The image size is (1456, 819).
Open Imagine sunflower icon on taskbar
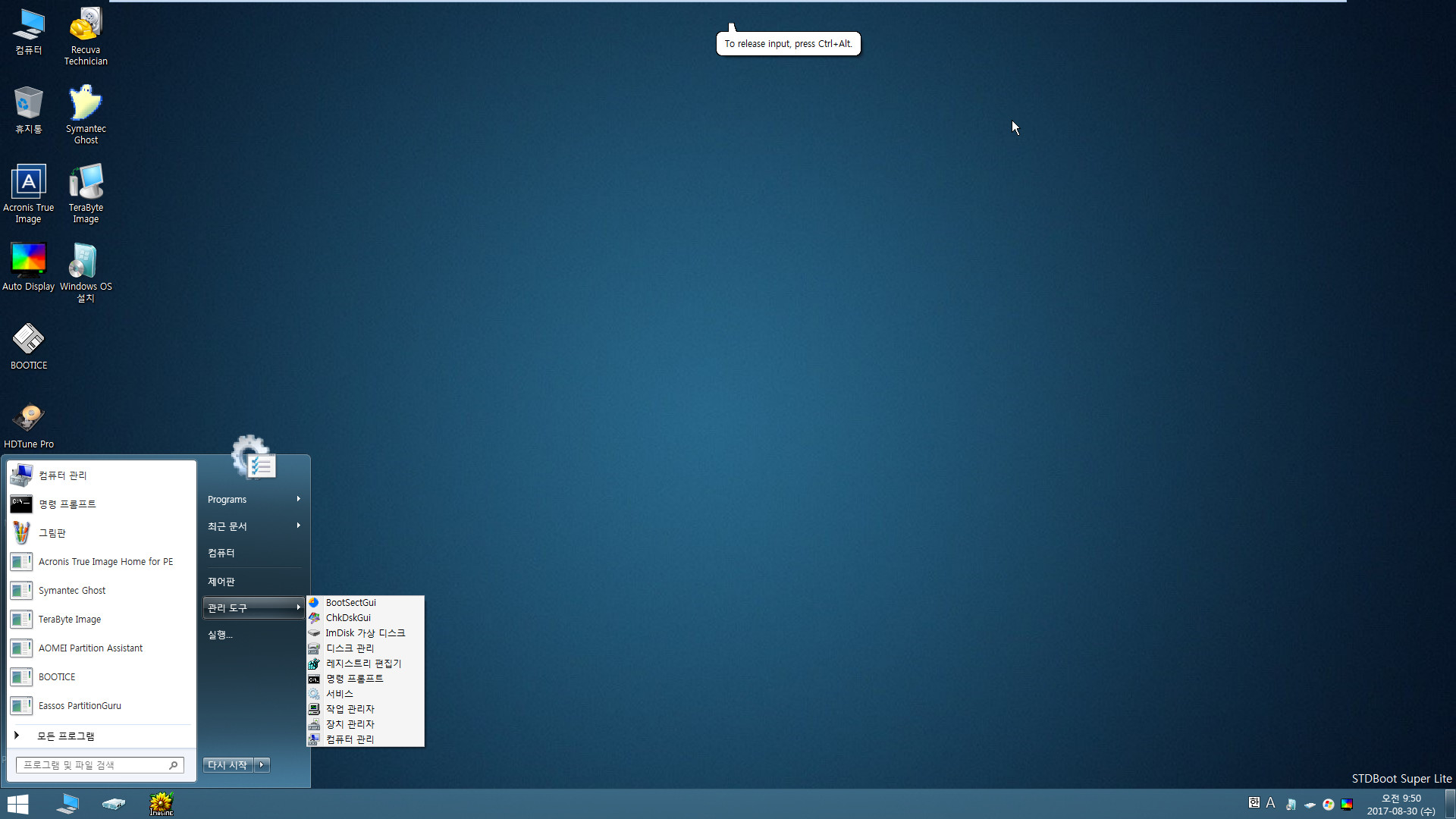pyautogui.click(x=161, y=804)
